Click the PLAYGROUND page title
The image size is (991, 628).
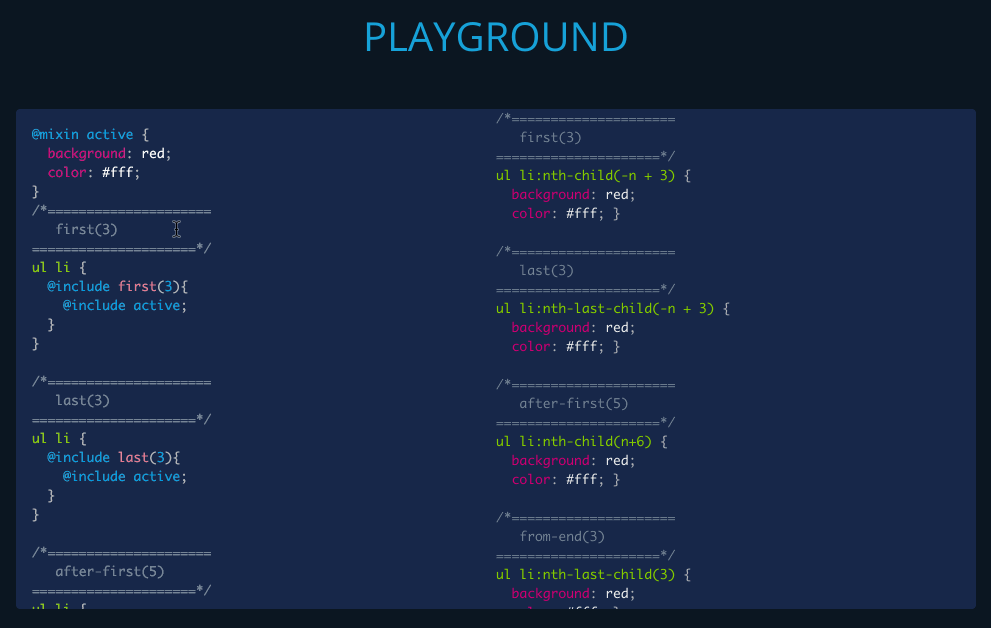coord(496,37)
